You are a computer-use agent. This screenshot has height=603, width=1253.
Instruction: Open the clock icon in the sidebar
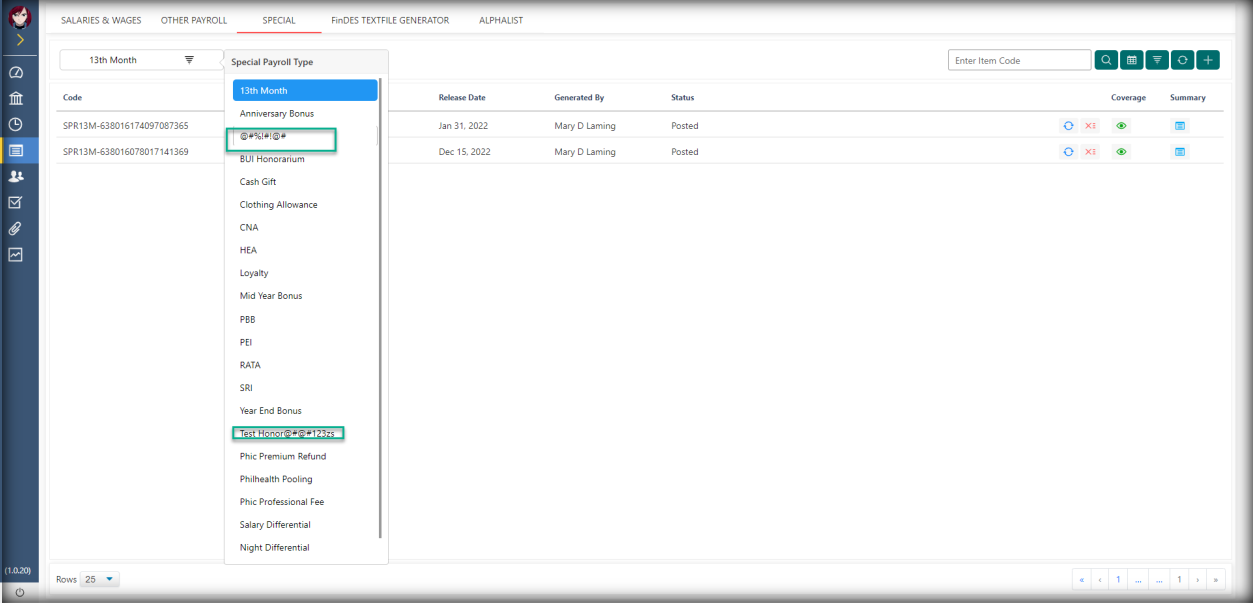click(16, 125)
